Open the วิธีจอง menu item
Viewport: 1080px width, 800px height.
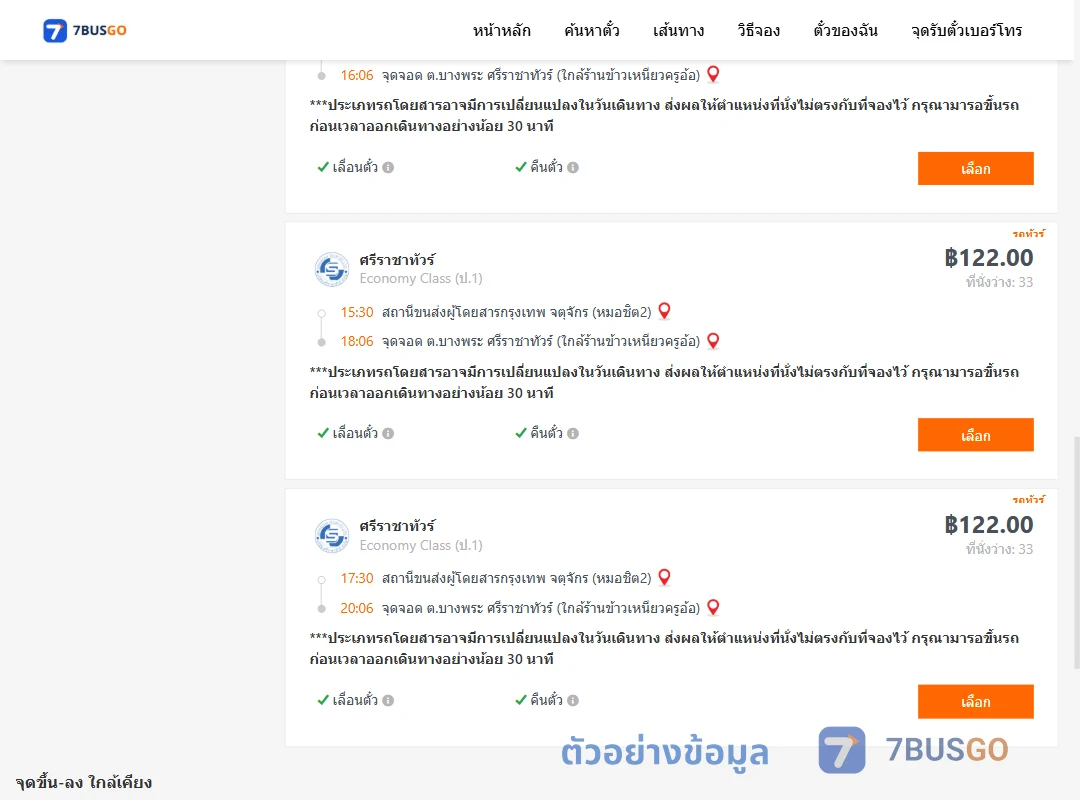(x=758, y=30)
